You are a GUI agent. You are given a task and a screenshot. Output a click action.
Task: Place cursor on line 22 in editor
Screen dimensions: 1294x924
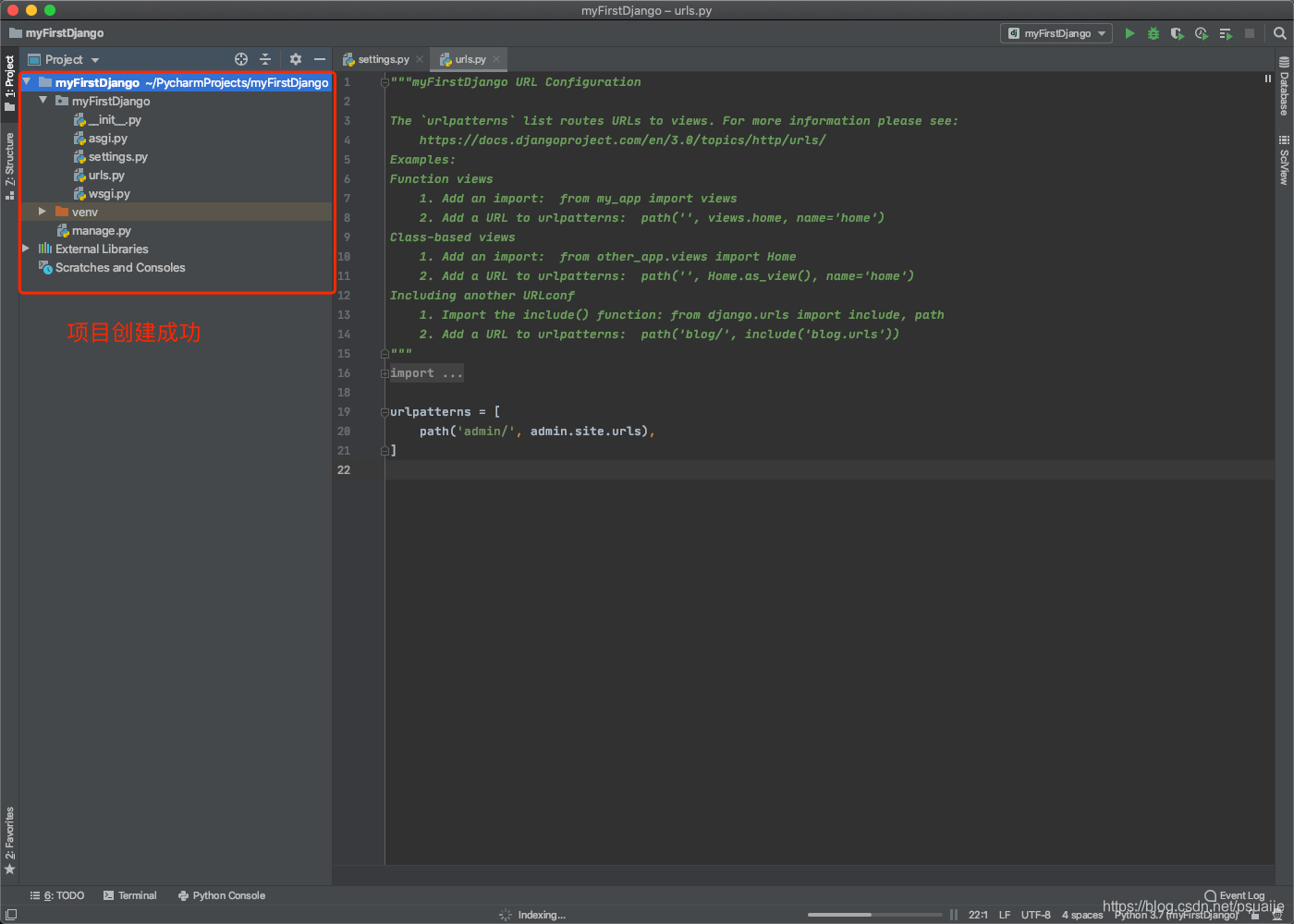(829, 470)
